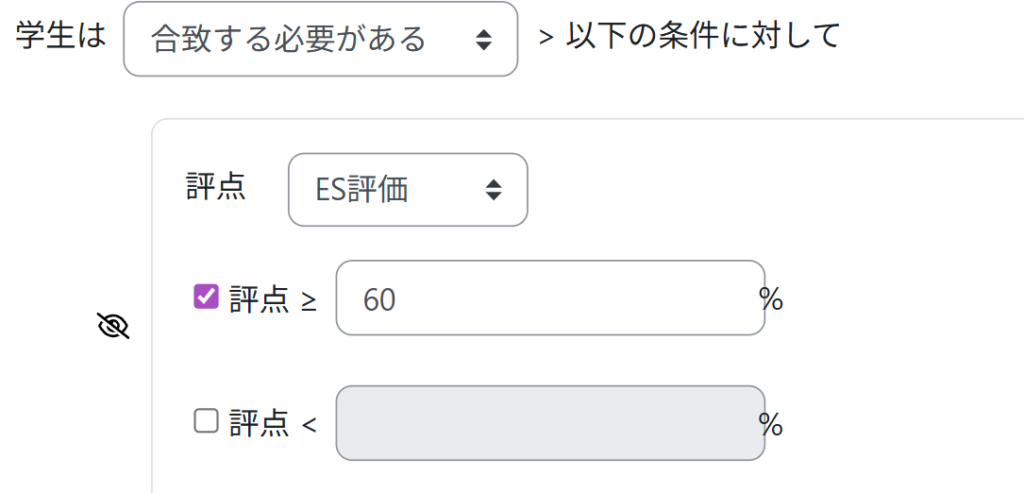
Task: Click the 評点 label beside ES評価
Action: click(216, 187)
